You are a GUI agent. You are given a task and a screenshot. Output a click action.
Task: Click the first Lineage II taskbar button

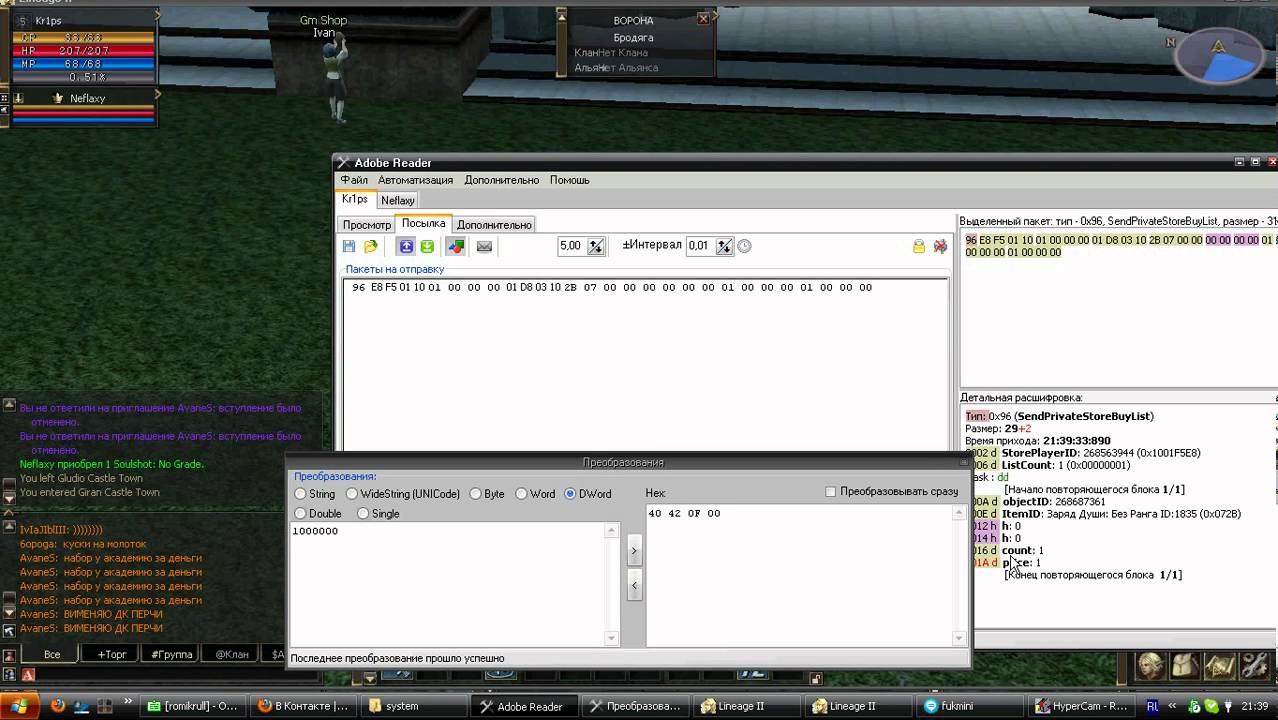(748, 706)
